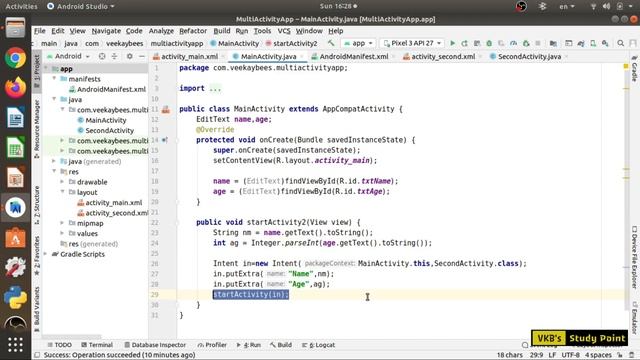Image resolution: width=640 pixels, height=360 pixels.
Task: Select activity_second.xml in project tree
Action: tap(113, 213)
